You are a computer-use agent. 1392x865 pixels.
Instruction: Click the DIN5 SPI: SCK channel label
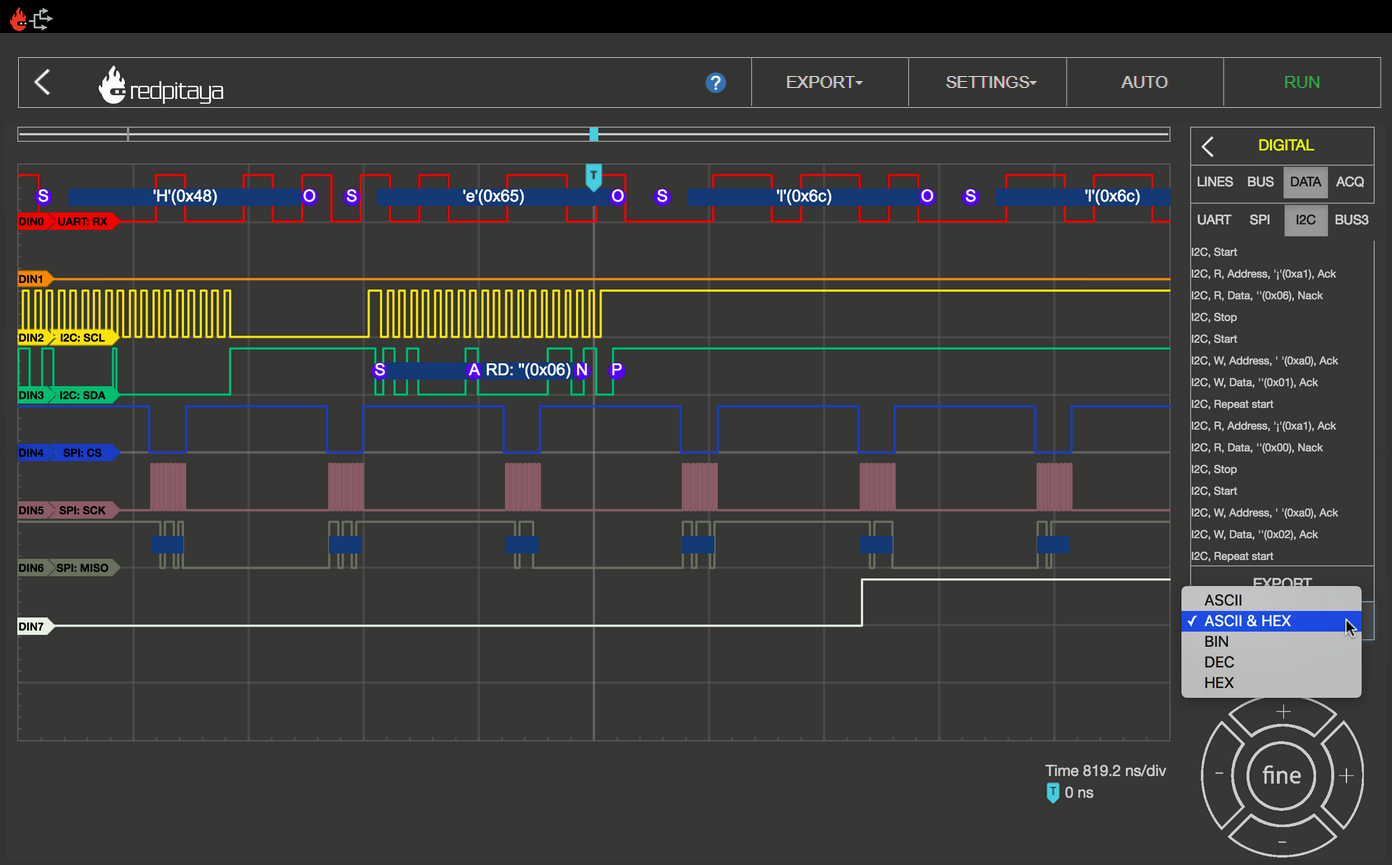click(68, 511)
